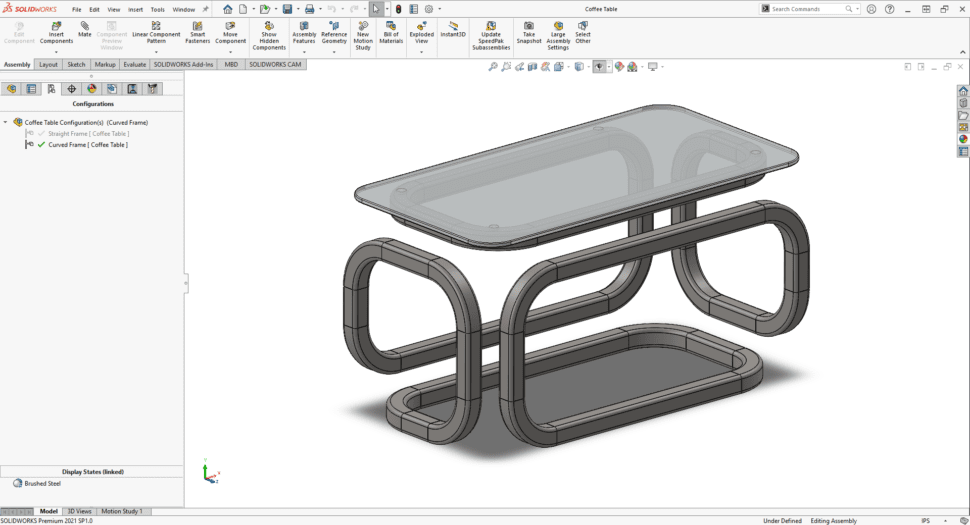Screen dimensions: 970x525
Task: Select the Mate tool
Action: click(85, 29)
